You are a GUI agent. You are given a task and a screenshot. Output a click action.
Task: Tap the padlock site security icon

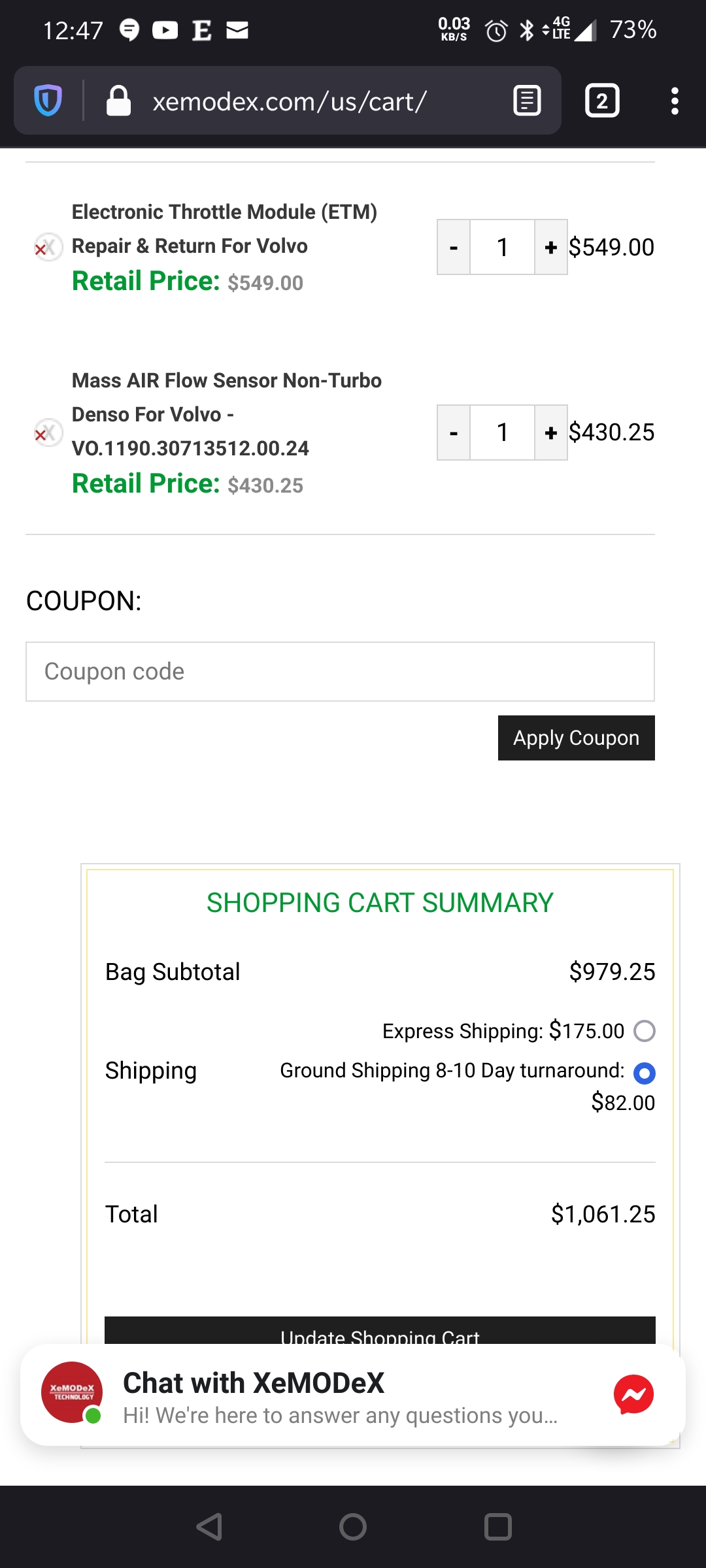(118, 101)
